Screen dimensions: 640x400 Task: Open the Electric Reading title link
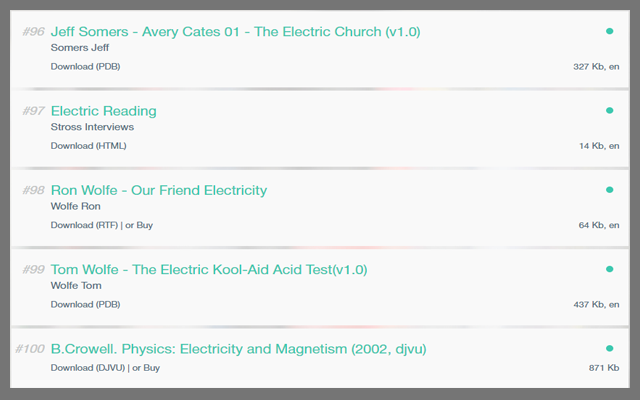pos(103,111)
